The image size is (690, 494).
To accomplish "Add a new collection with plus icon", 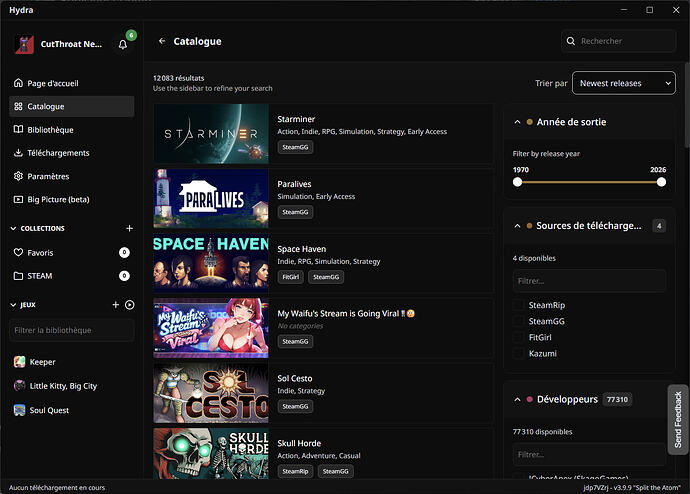I will (x=129, y=228).
